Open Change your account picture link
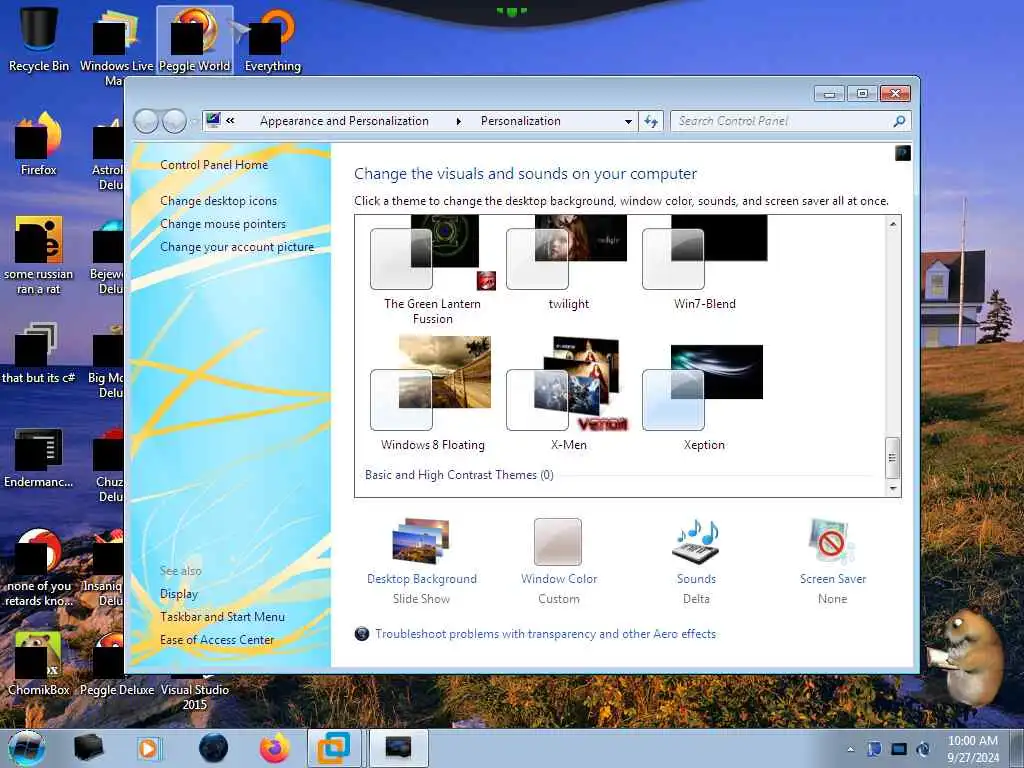1024x768 pixels. tap(237, 247)
